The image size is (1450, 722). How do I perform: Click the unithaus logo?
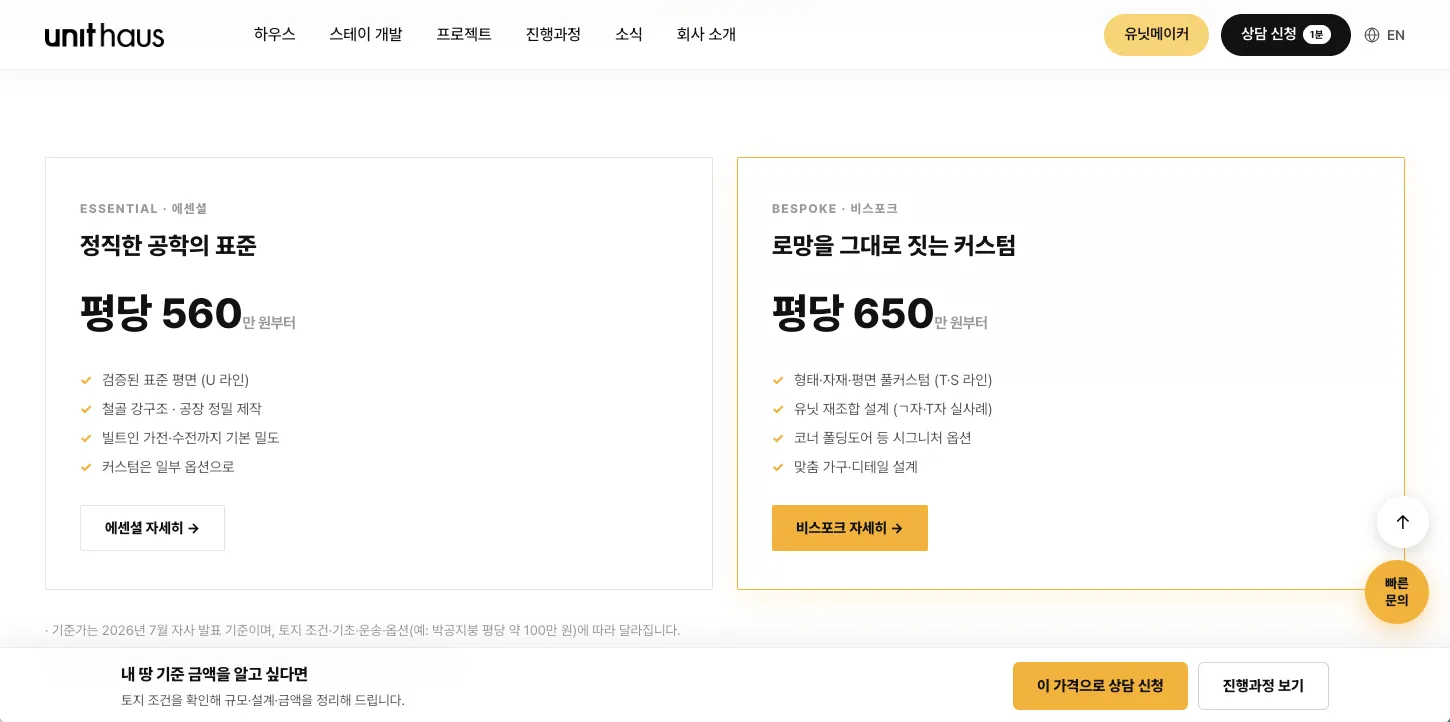tap(104, 35)
